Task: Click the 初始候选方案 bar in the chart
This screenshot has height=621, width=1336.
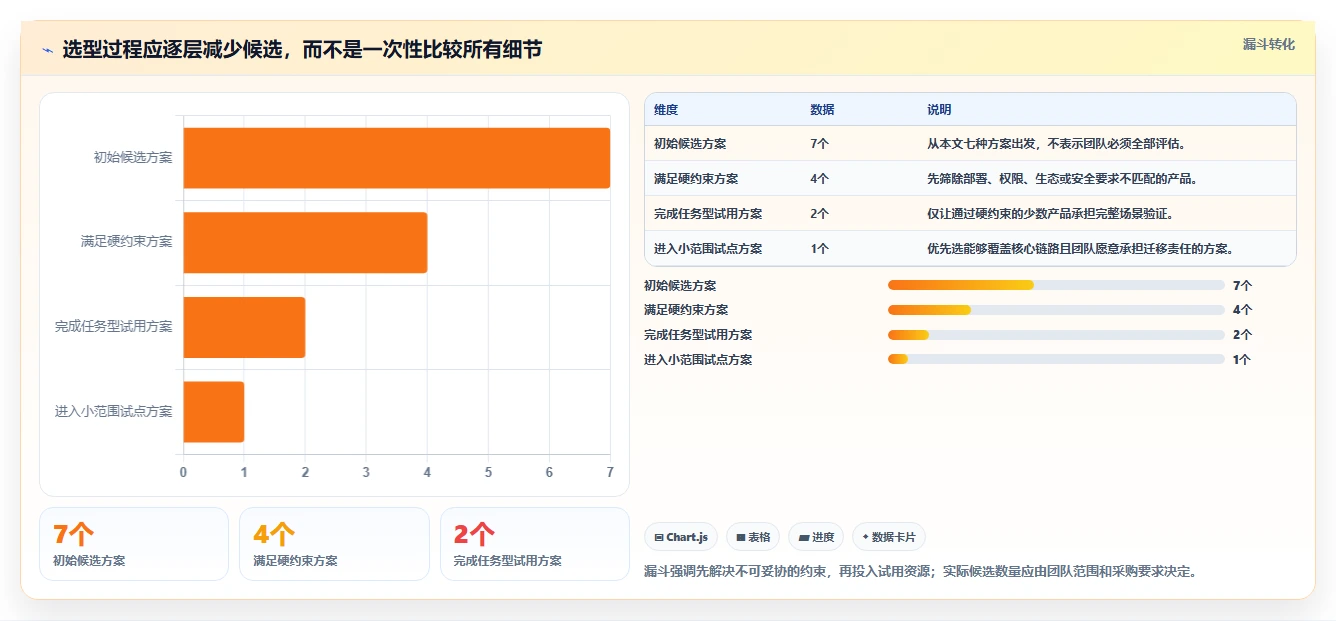Action: [397, 158]
